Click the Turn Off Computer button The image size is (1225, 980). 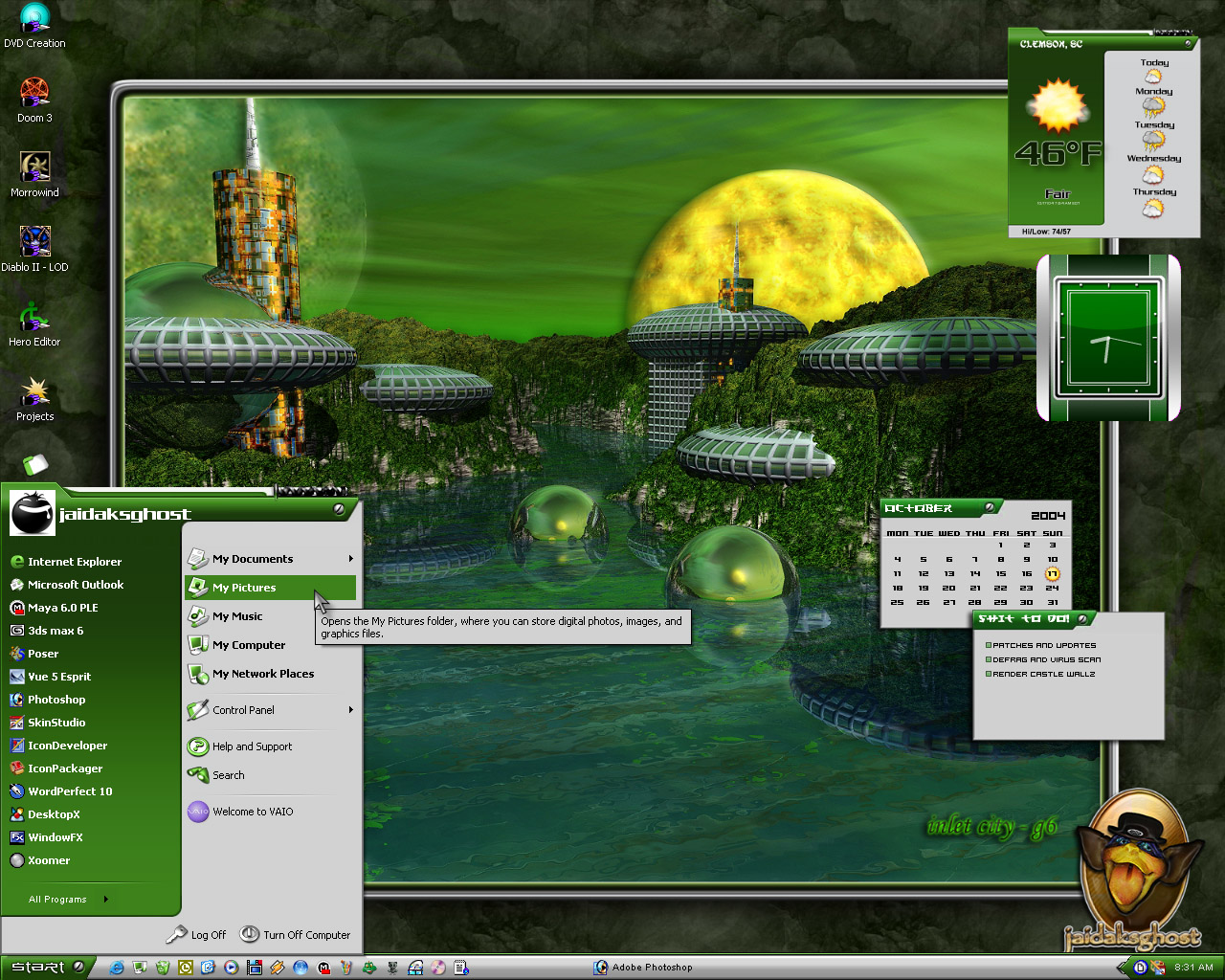295,934
